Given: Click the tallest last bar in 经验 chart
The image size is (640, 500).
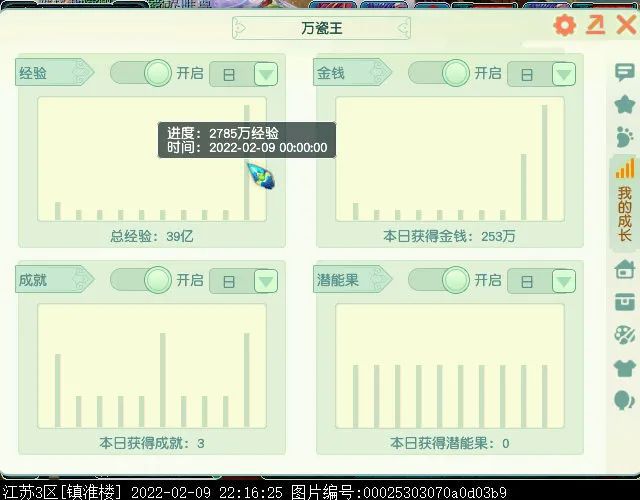Looking at the screenshot, I should click(x=247, y=162).
